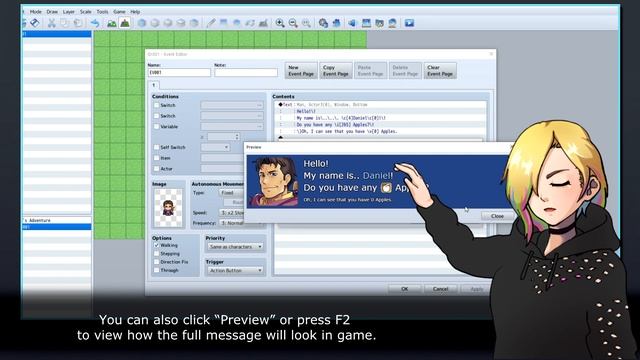This screenshot has height=360, width=640.
Task: Open the Help menu
Action: click(x=135, y=12)
